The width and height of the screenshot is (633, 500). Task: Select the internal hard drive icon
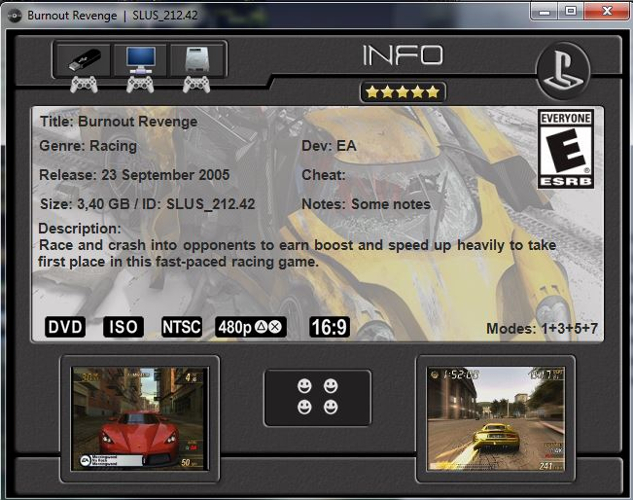point(197,60)
